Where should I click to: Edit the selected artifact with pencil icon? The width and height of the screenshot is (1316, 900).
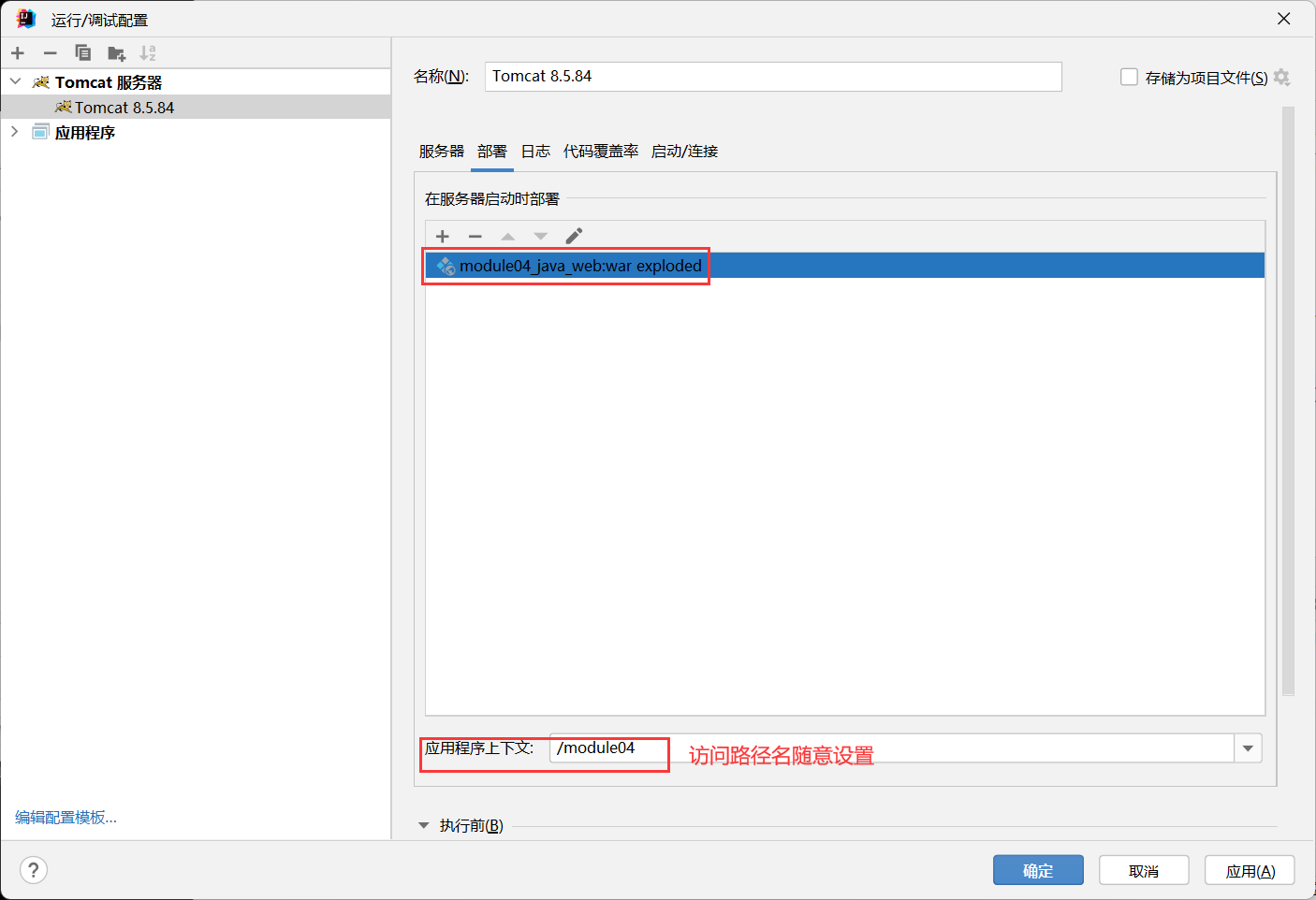574,236
